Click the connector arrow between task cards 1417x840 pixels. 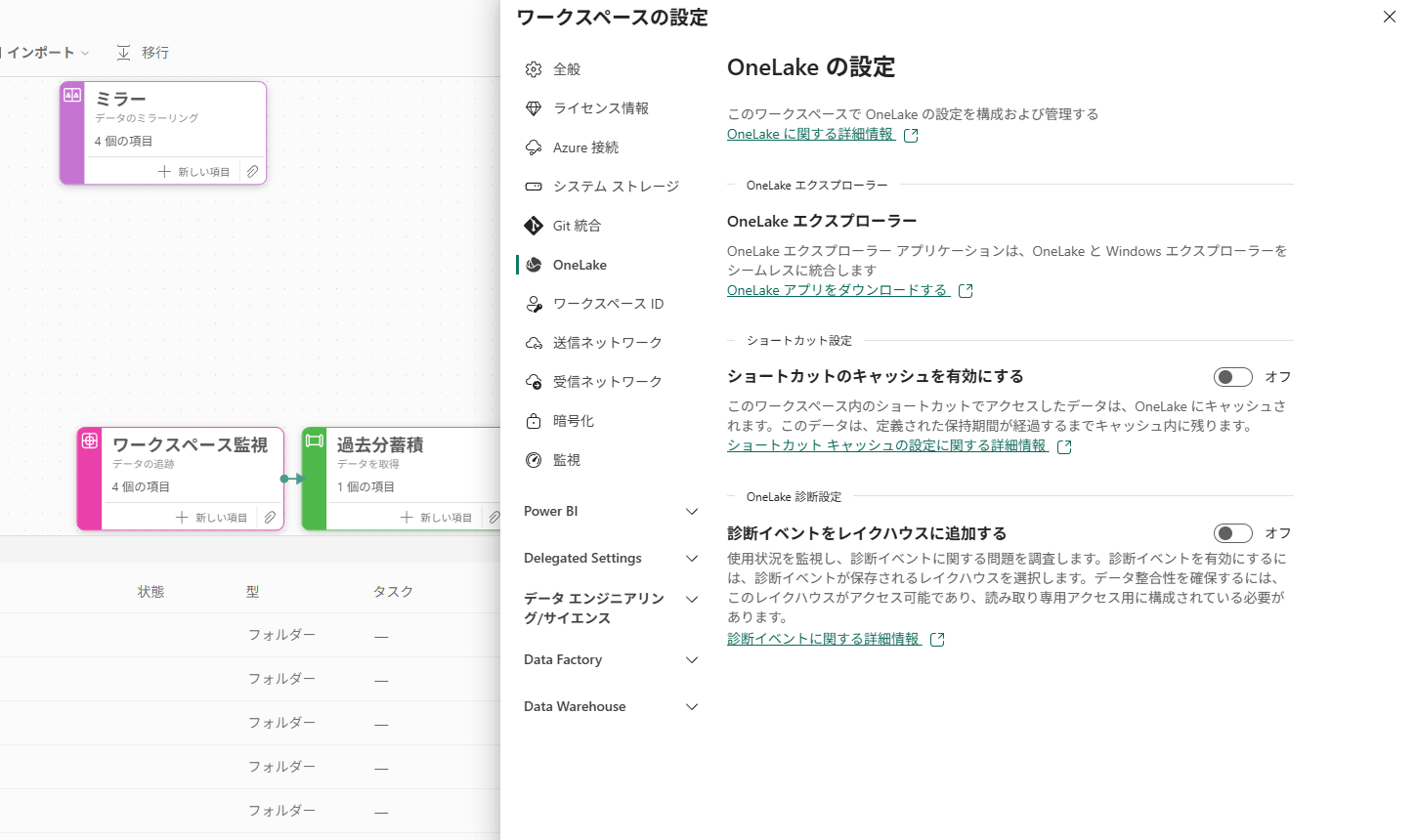coord(292,479)
